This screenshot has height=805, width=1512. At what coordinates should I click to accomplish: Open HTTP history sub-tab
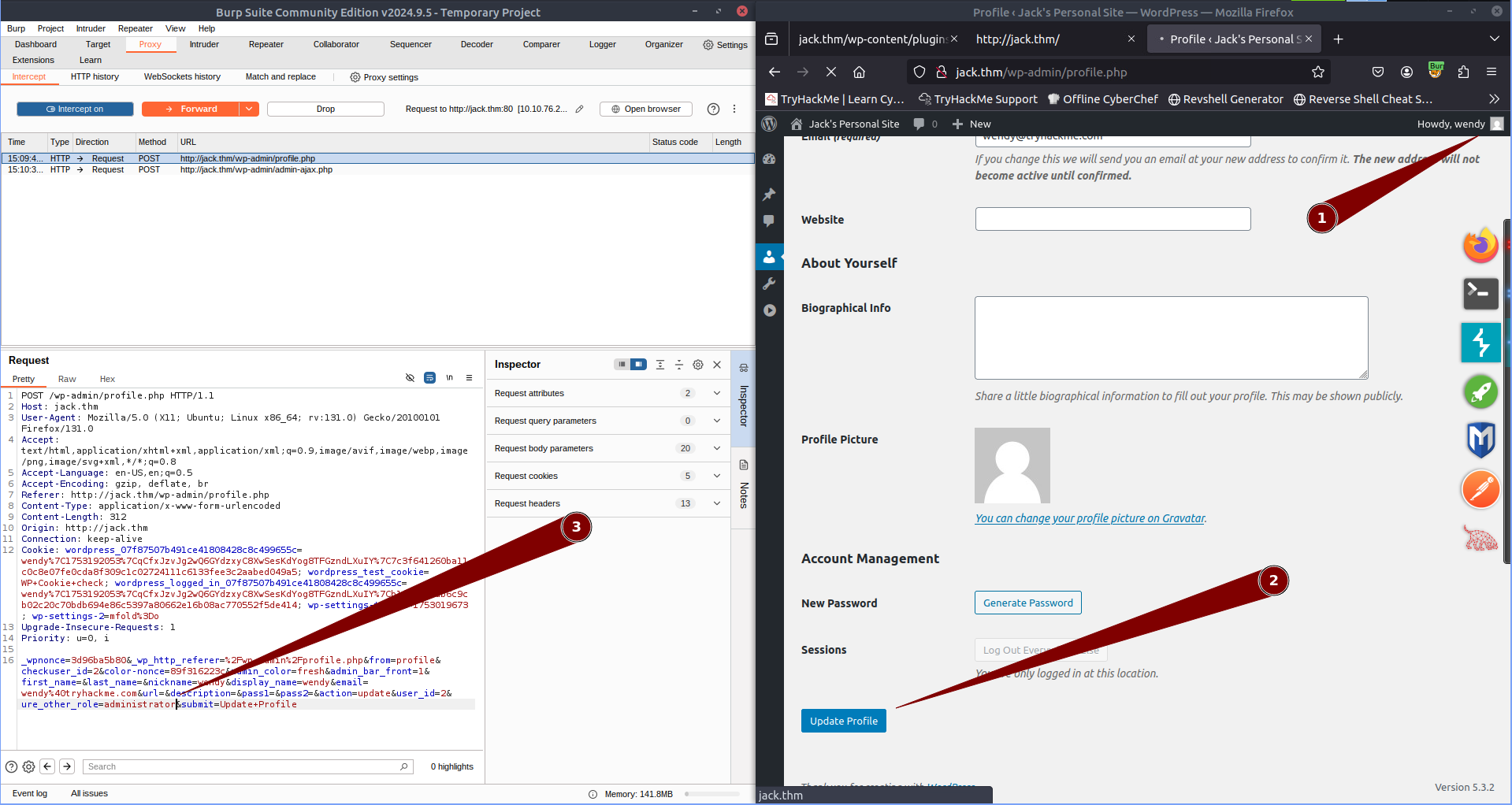coord(95,76)
